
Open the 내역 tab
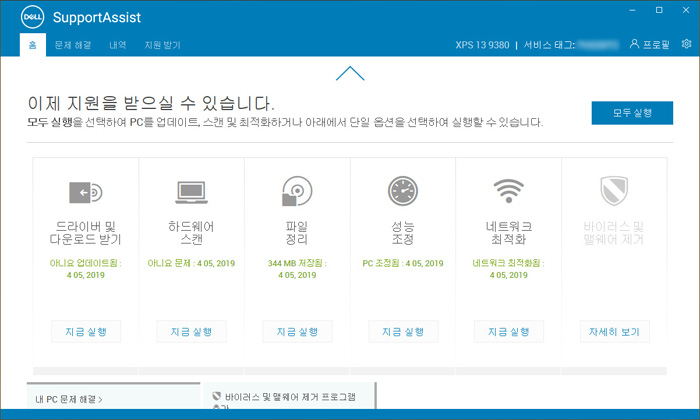point(118,45)
